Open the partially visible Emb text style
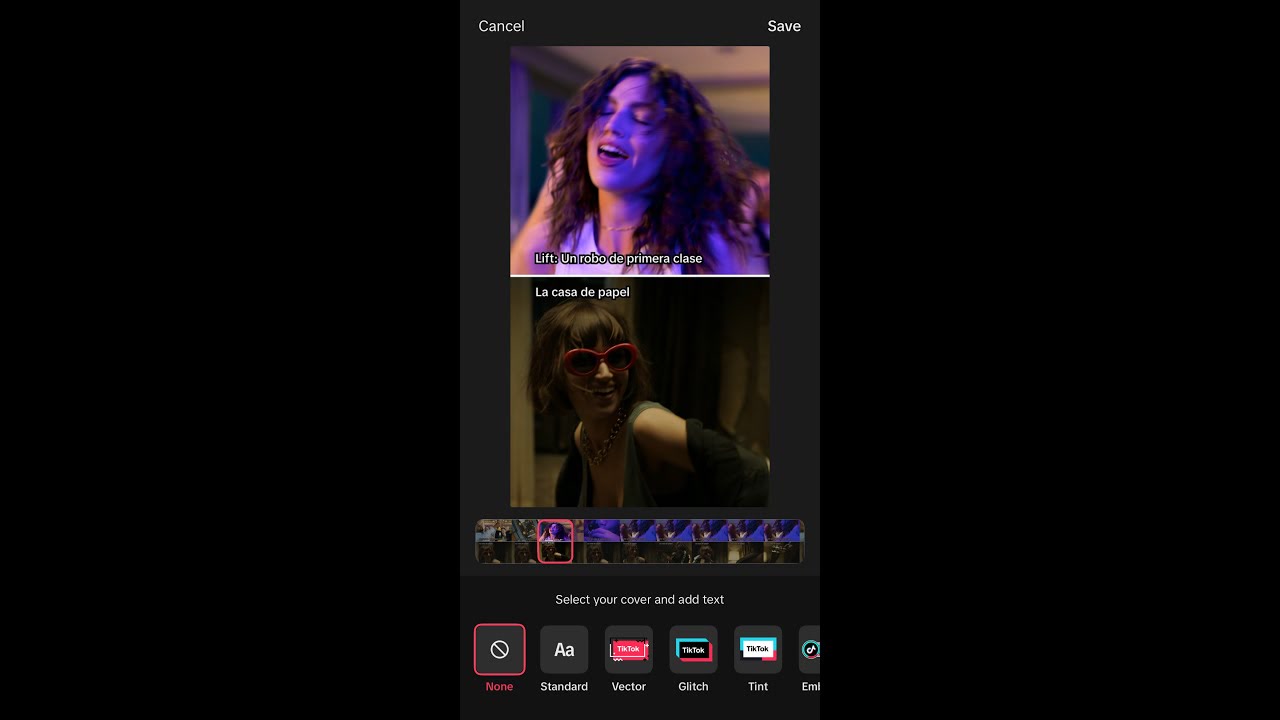 [x=810, y=649]
